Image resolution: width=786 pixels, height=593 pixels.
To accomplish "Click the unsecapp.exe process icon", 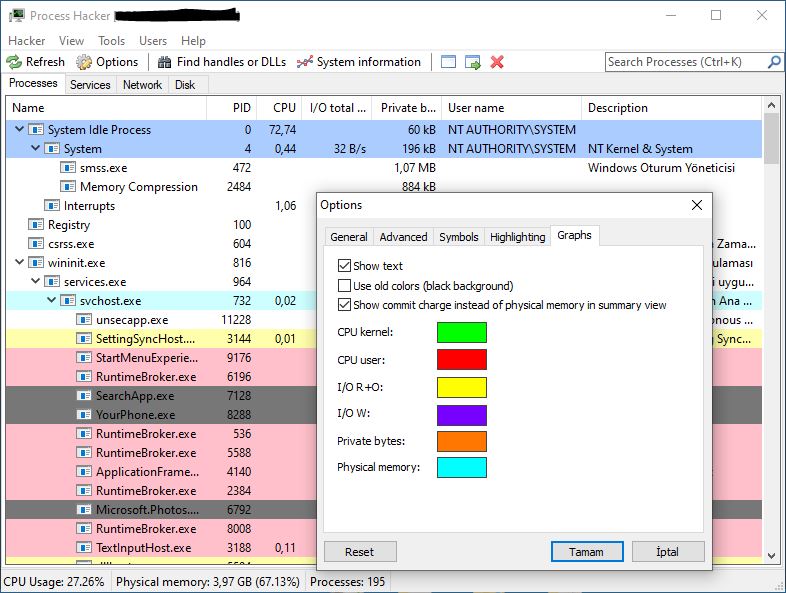I will pyautogui.click(x=84, y=320).
